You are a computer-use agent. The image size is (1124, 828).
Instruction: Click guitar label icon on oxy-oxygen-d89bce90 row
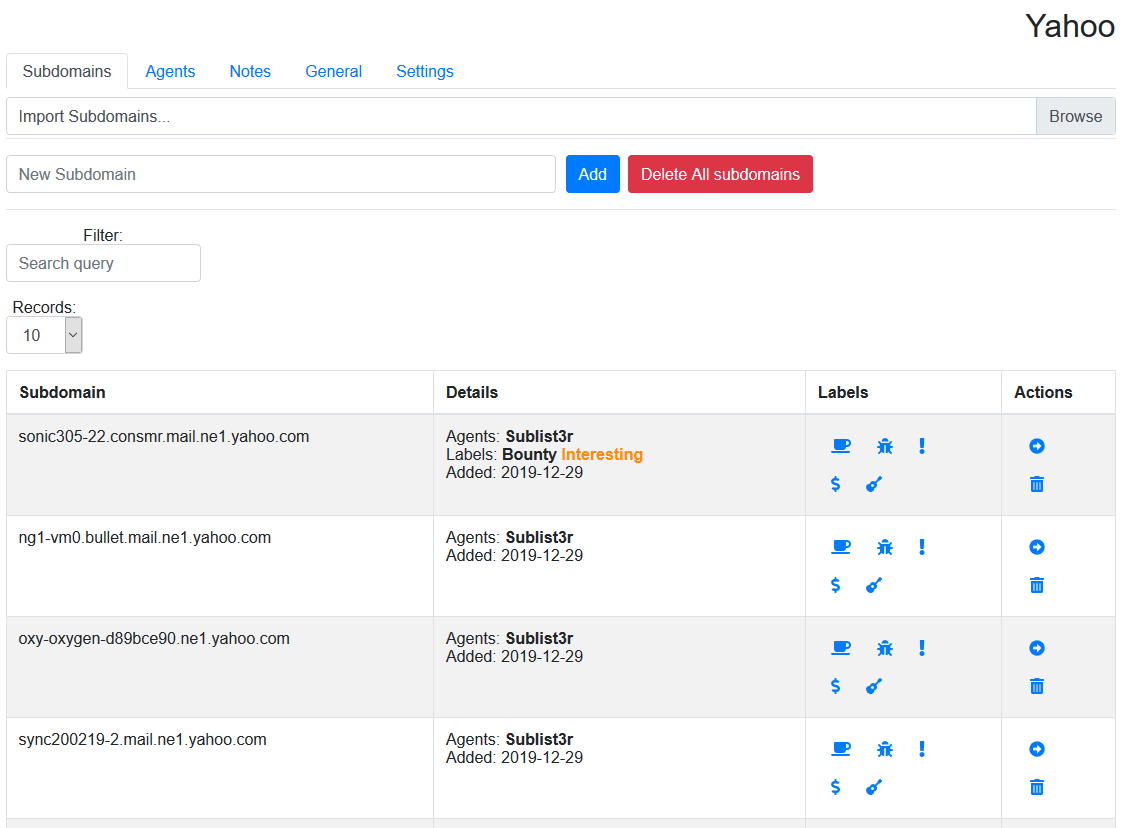tap(874, 686)
